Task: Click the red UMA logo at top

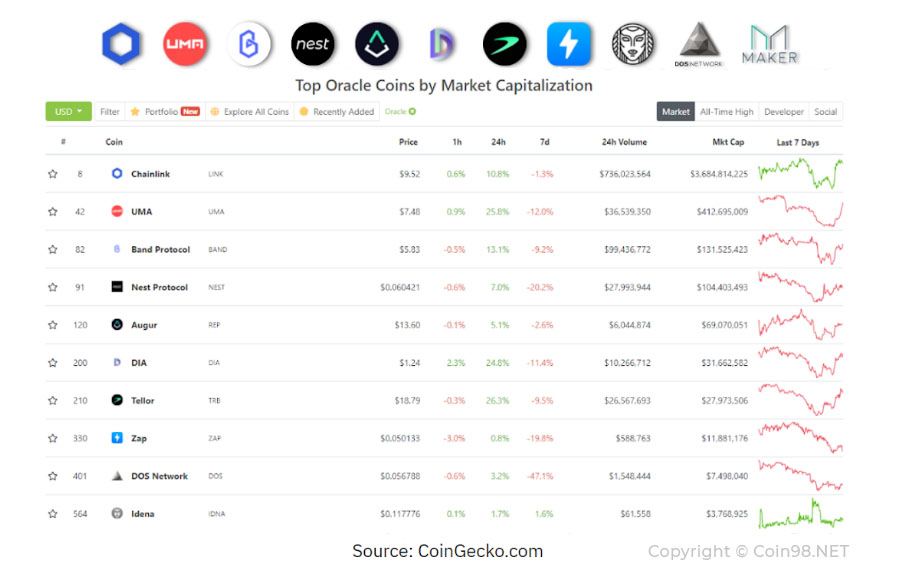Action: pos(185,44)
